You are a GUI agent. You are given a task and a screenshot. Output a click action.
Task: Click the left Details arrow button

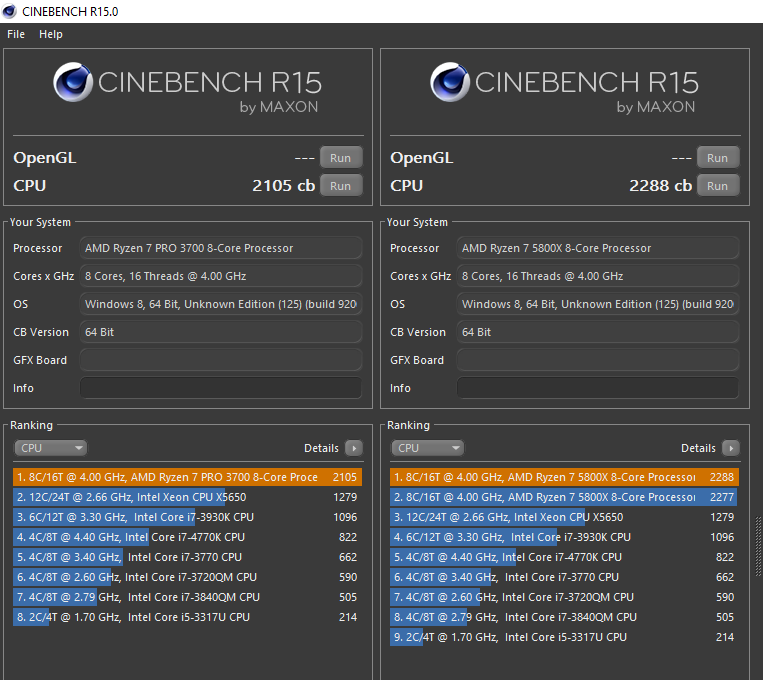pos(353,448)
